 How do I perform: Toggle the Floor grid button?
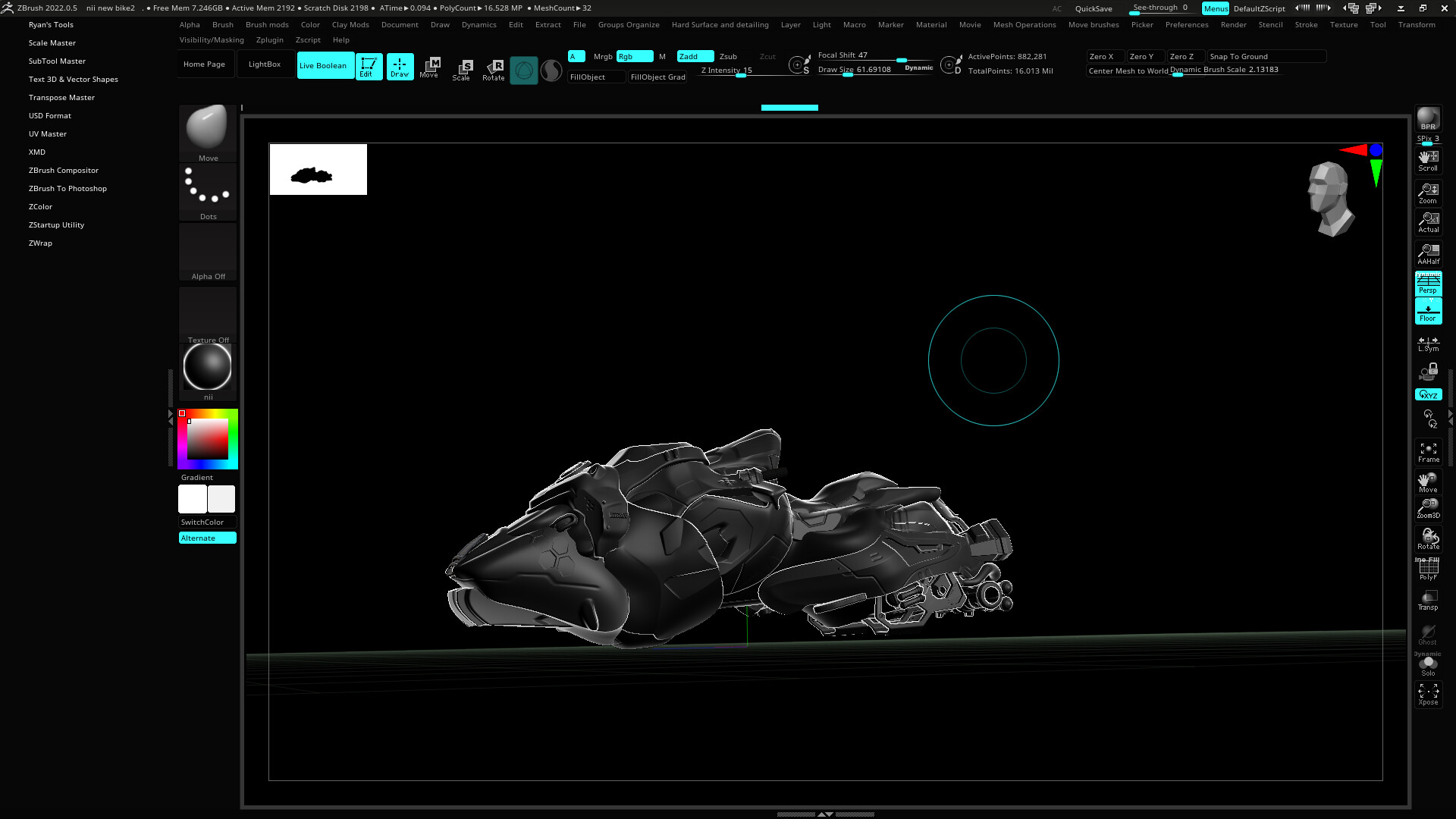(x=1428, y=312)
